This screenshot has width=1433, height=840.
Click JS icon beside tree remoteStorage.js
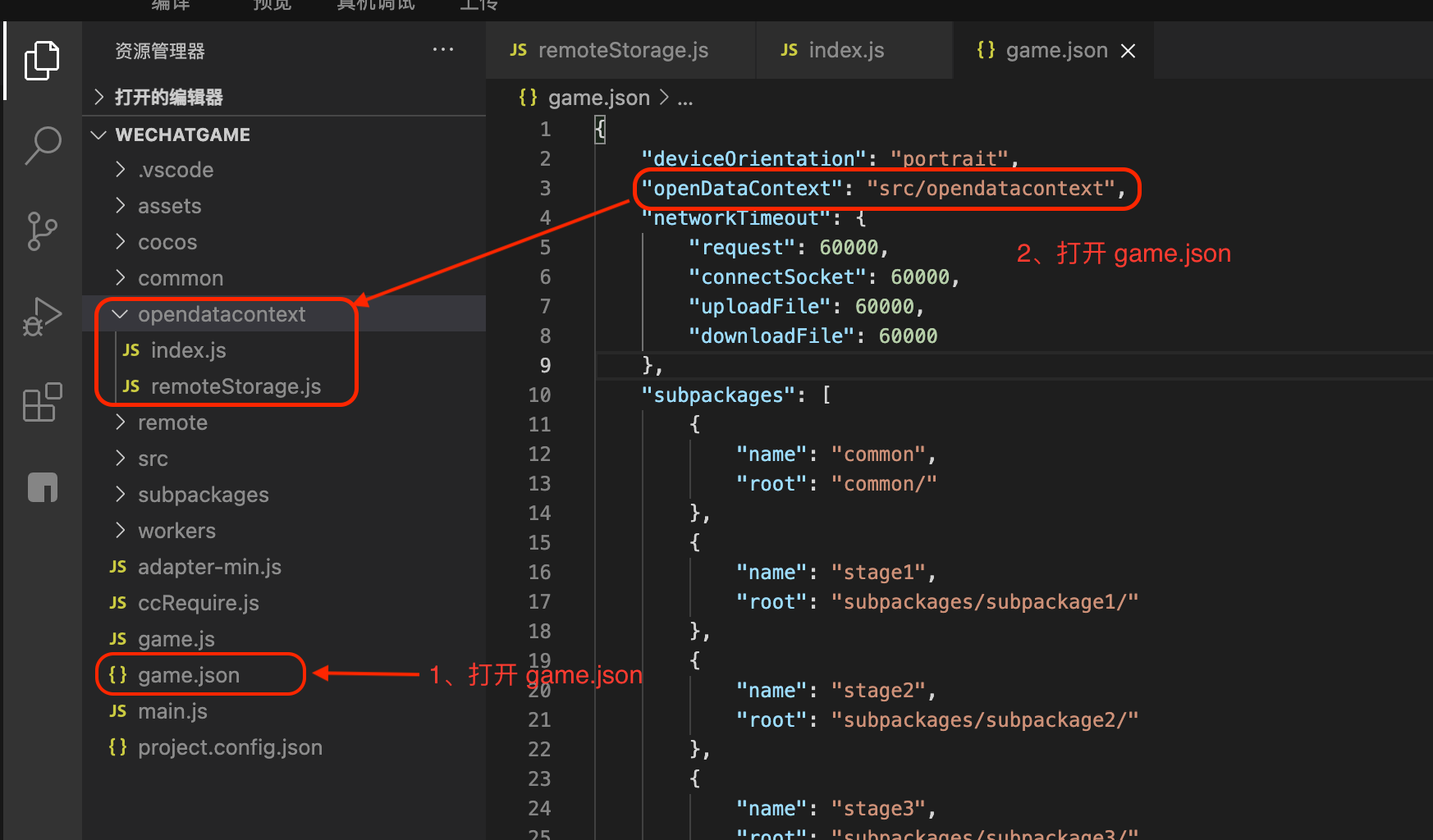point(131,386)
